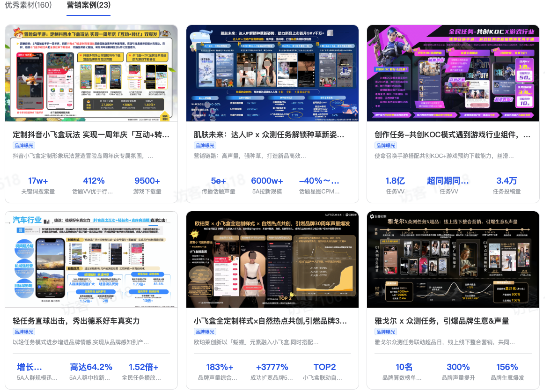Click the tag under 轻任务直球出击 title
Screen dimensions: 545x390
(24, 332)
